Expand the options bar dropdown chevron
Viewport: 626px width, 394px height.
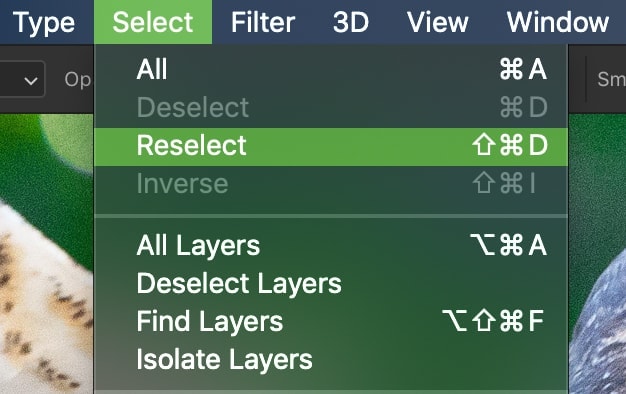(x=31, y=81)
